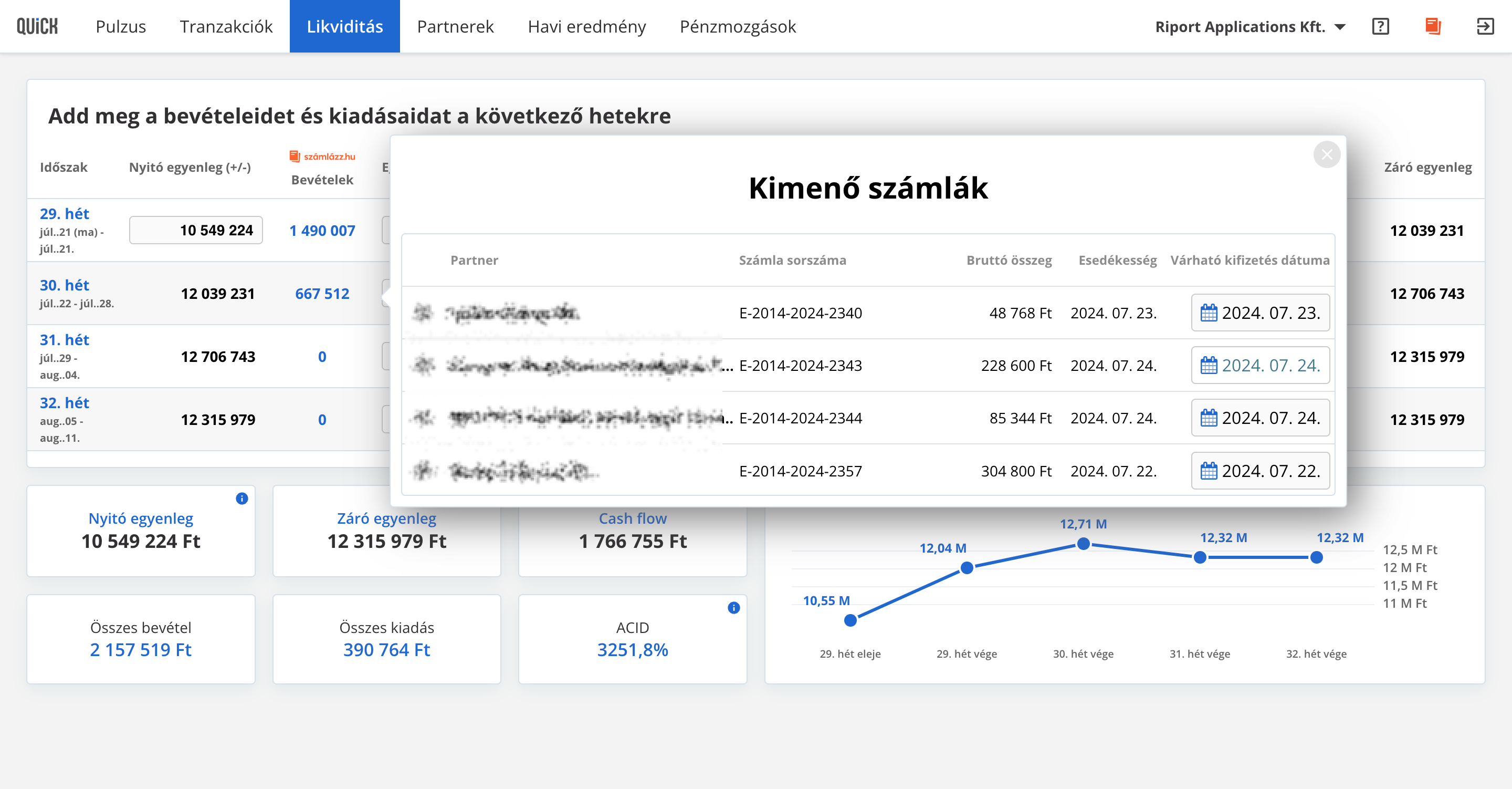This screenshot has width=1512, height=789.
Task: Open calendar icon for invoice E-2014-2024-2340
Action: (x=1209, y=313)
